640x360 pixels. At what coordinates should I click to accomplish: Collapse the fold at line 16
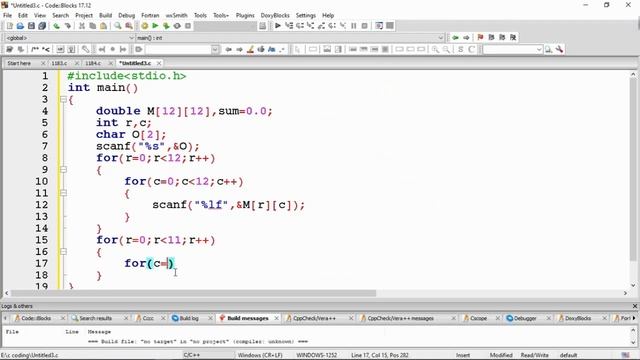pos(63,252)
